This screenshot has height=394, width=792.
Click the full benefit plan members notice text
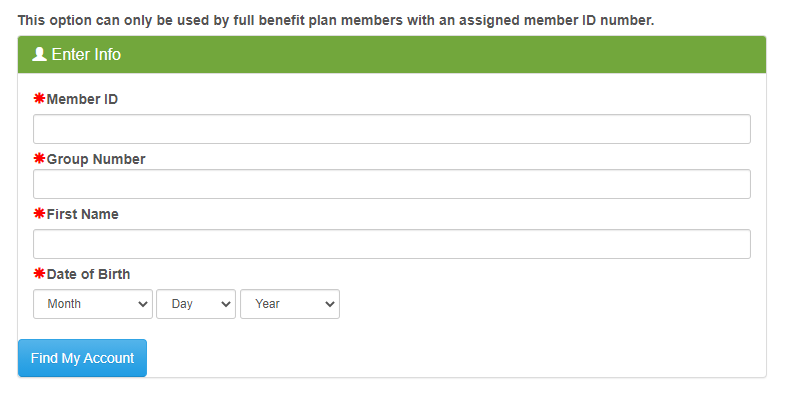point(336,21)
